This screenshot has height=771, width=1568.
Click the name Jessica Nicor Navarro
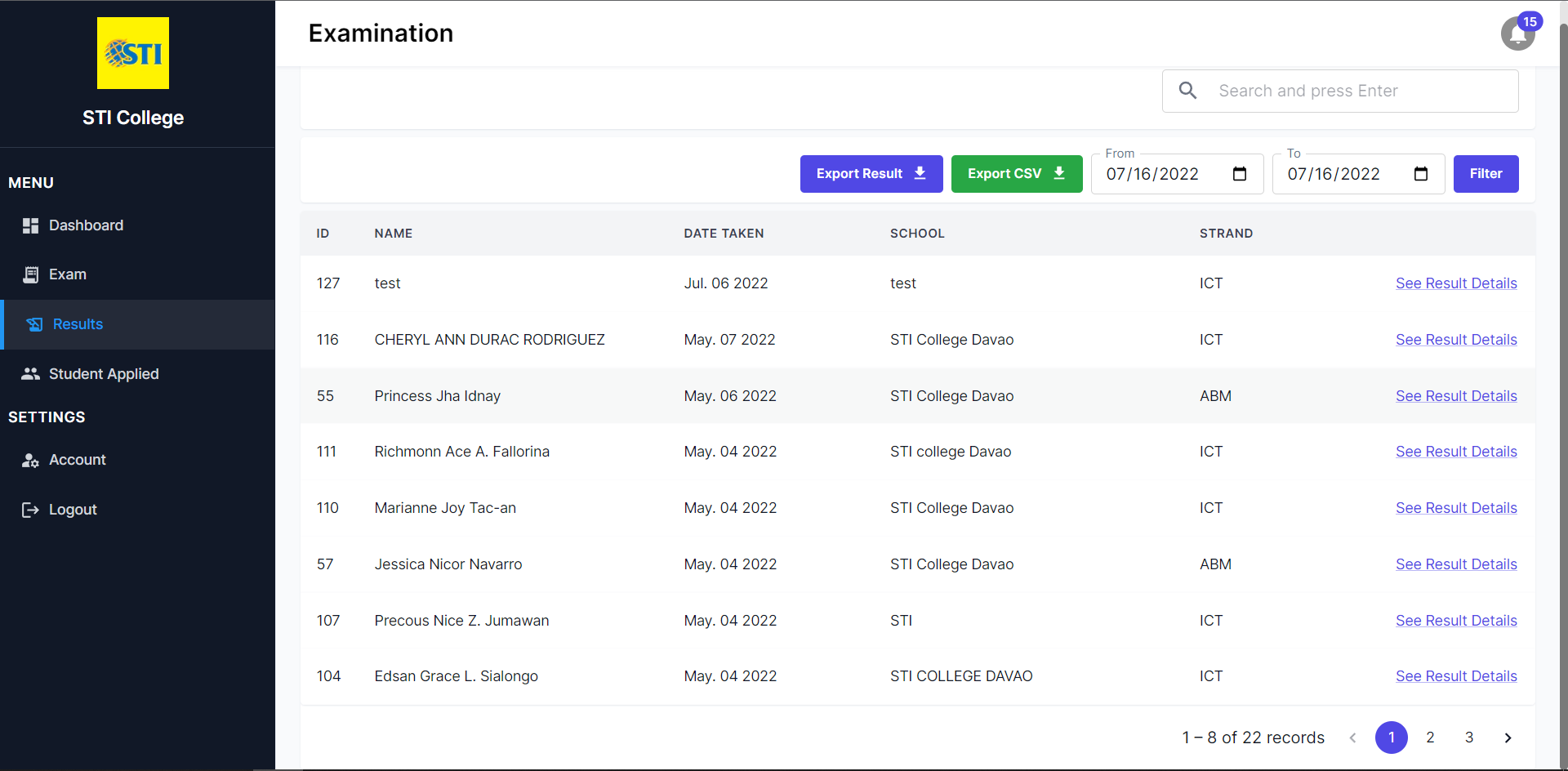tap(448, 564)
